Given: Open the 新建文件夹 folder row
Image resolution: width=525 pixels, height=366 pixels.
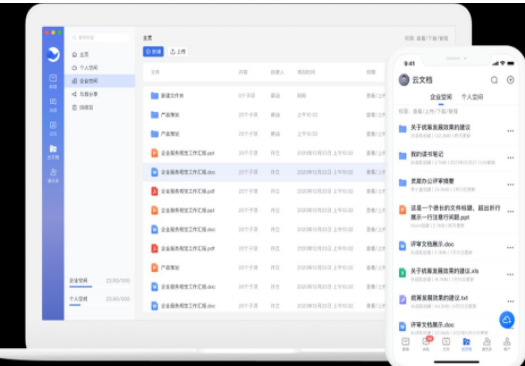Looking at the screenshot, I should coord(264,96).
